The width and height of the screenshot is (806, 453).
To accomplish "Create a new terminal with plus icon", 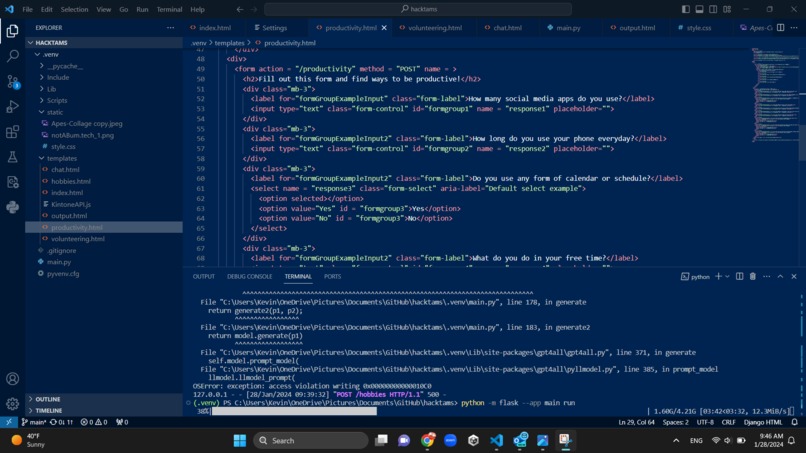I will tap(718, 277).
